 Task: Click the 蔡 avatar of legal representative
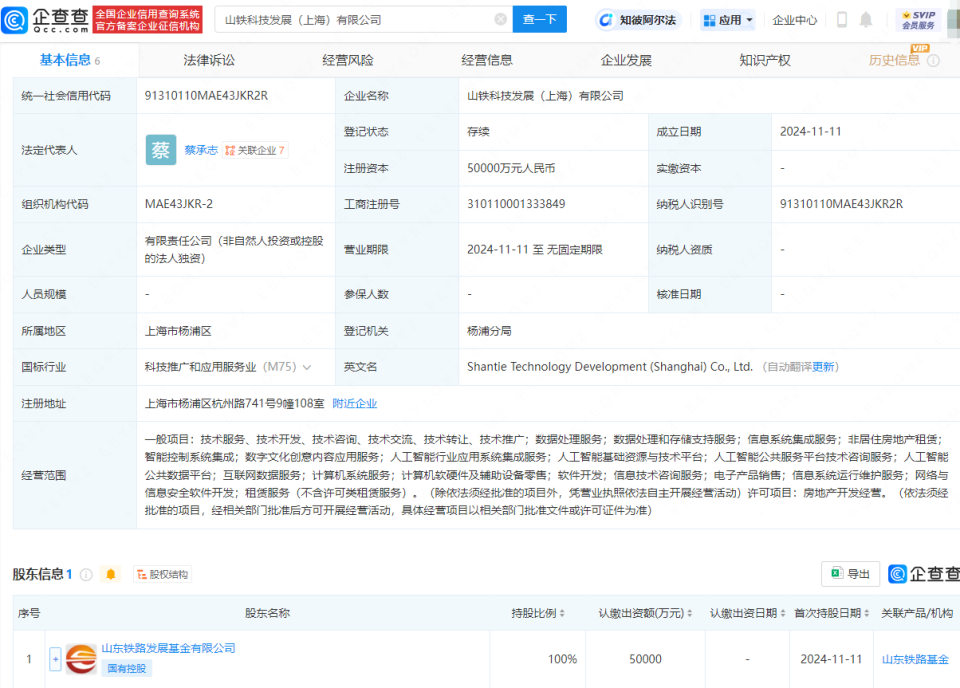coord(161,150)
